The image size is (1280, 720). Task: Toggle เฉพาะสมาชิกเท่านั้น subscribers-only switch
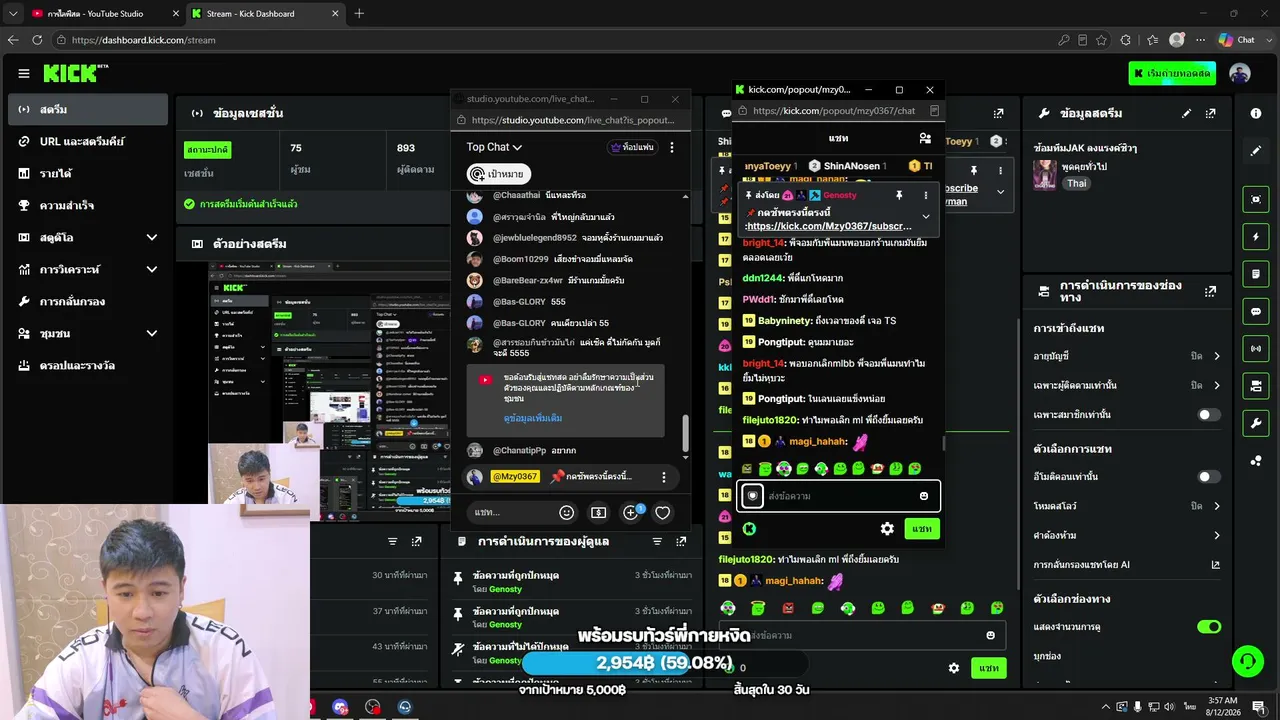1209,414
